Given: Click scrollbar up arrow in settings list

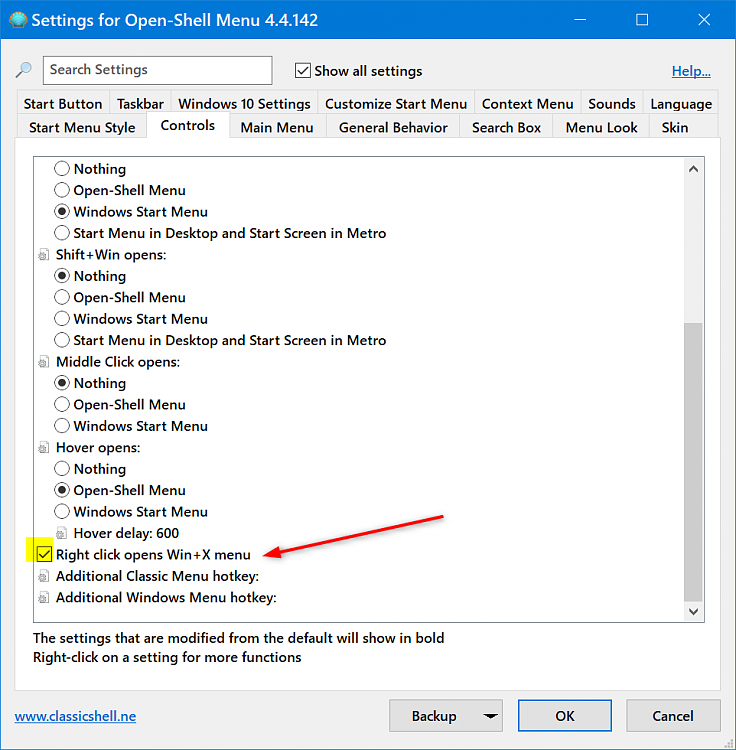Looking at the screenshot, I should coord(693,169).
